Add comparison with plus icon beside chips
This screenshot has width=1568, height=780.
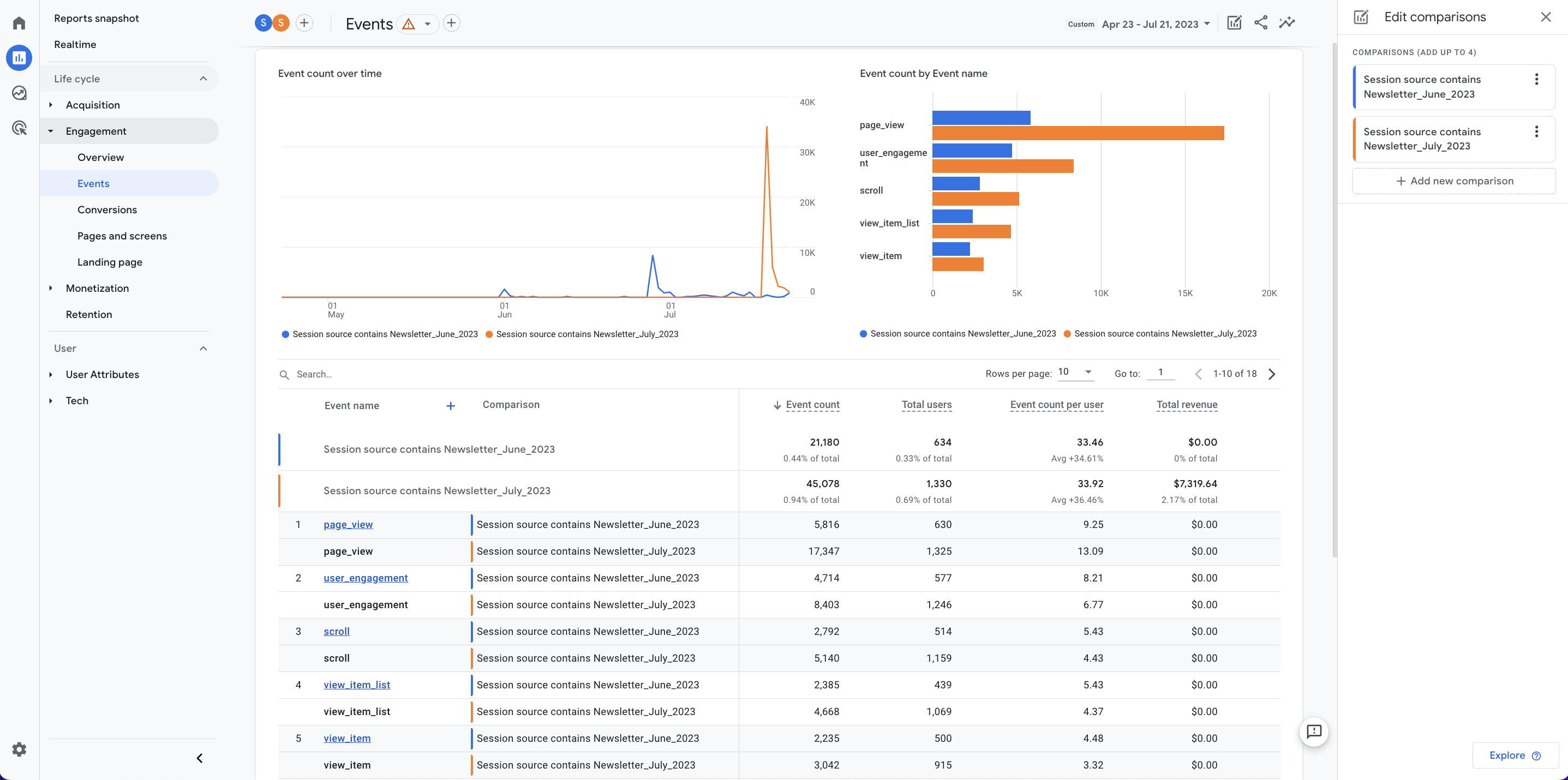304,23
